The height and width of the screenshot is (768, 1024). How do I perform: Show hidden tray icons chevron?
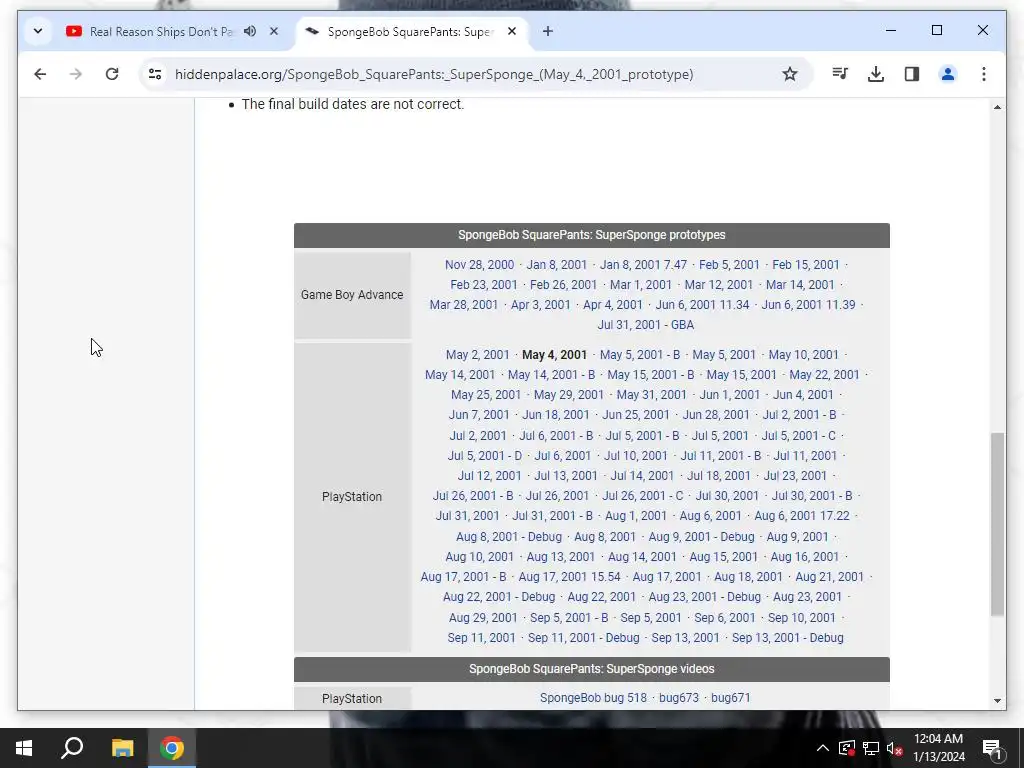coord(823,748)
